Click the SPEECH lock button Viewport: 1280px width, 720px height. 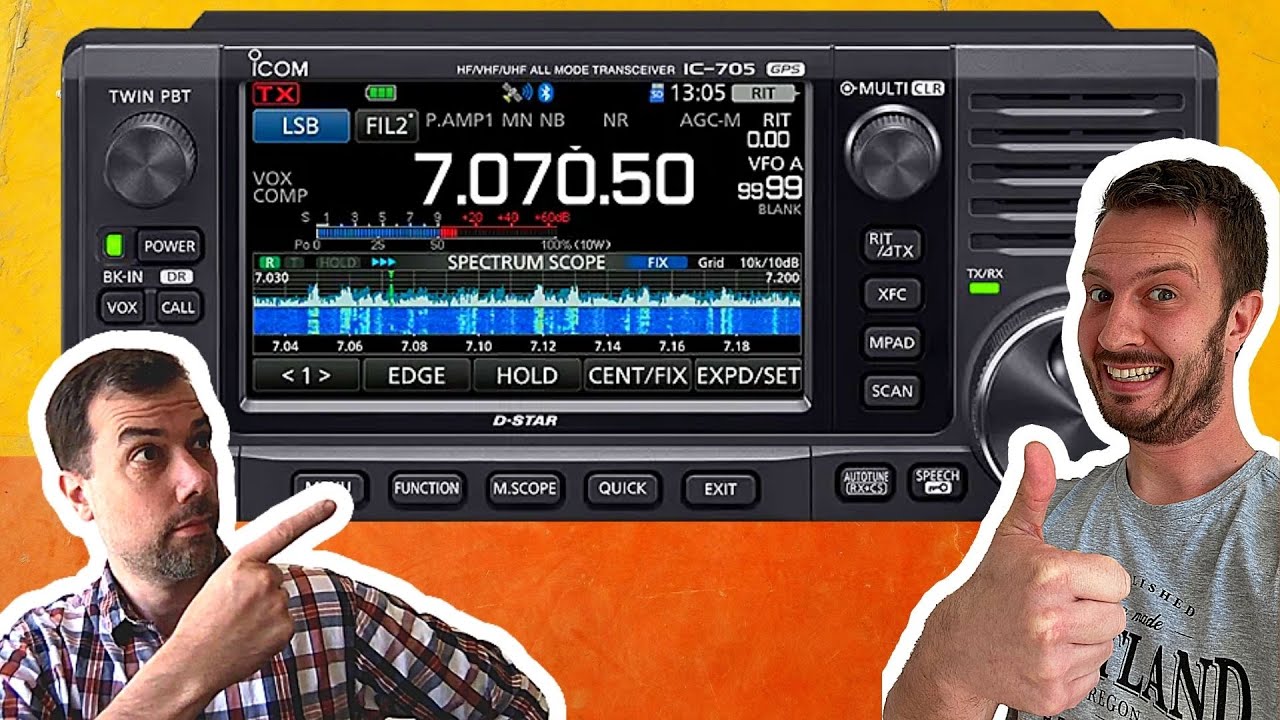pos(937,482)
